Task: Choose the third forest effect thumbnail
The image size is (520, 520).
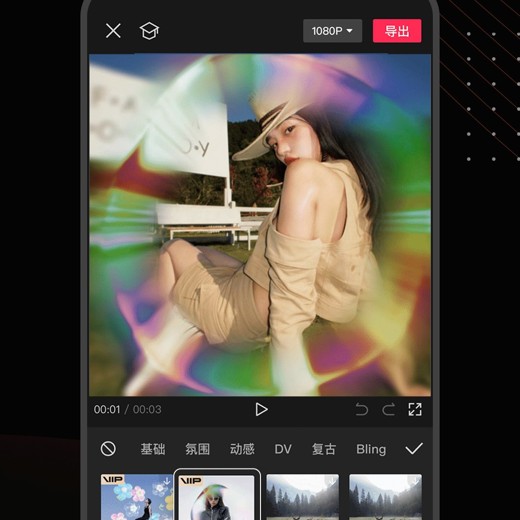Action: 303,497
